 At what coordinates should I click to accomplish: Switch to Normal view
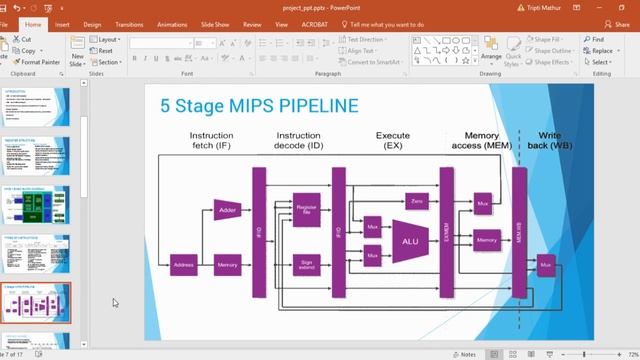pyautogui.click(x=494, y=354)
